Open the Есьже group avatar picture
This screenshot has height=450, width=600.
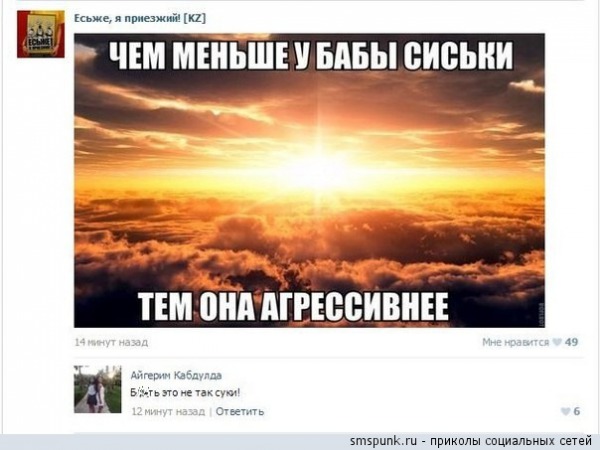click(41, 34)
